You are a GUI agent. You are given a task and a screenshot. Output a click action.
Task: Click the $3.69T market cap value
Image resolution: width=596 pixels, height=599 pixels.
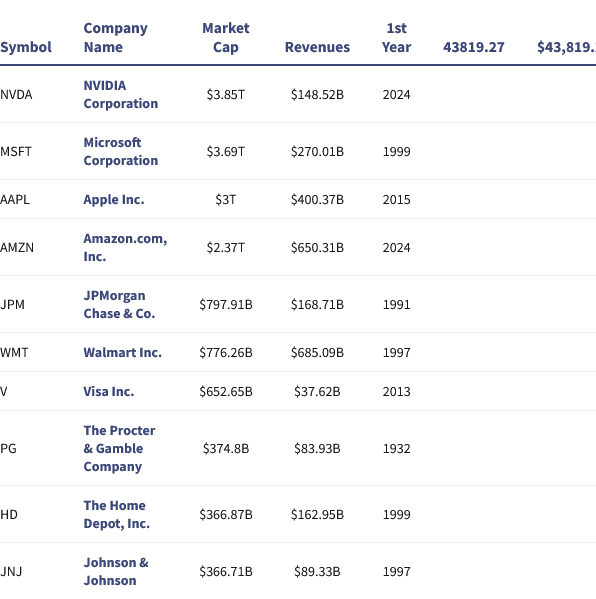tap(226, 152)
